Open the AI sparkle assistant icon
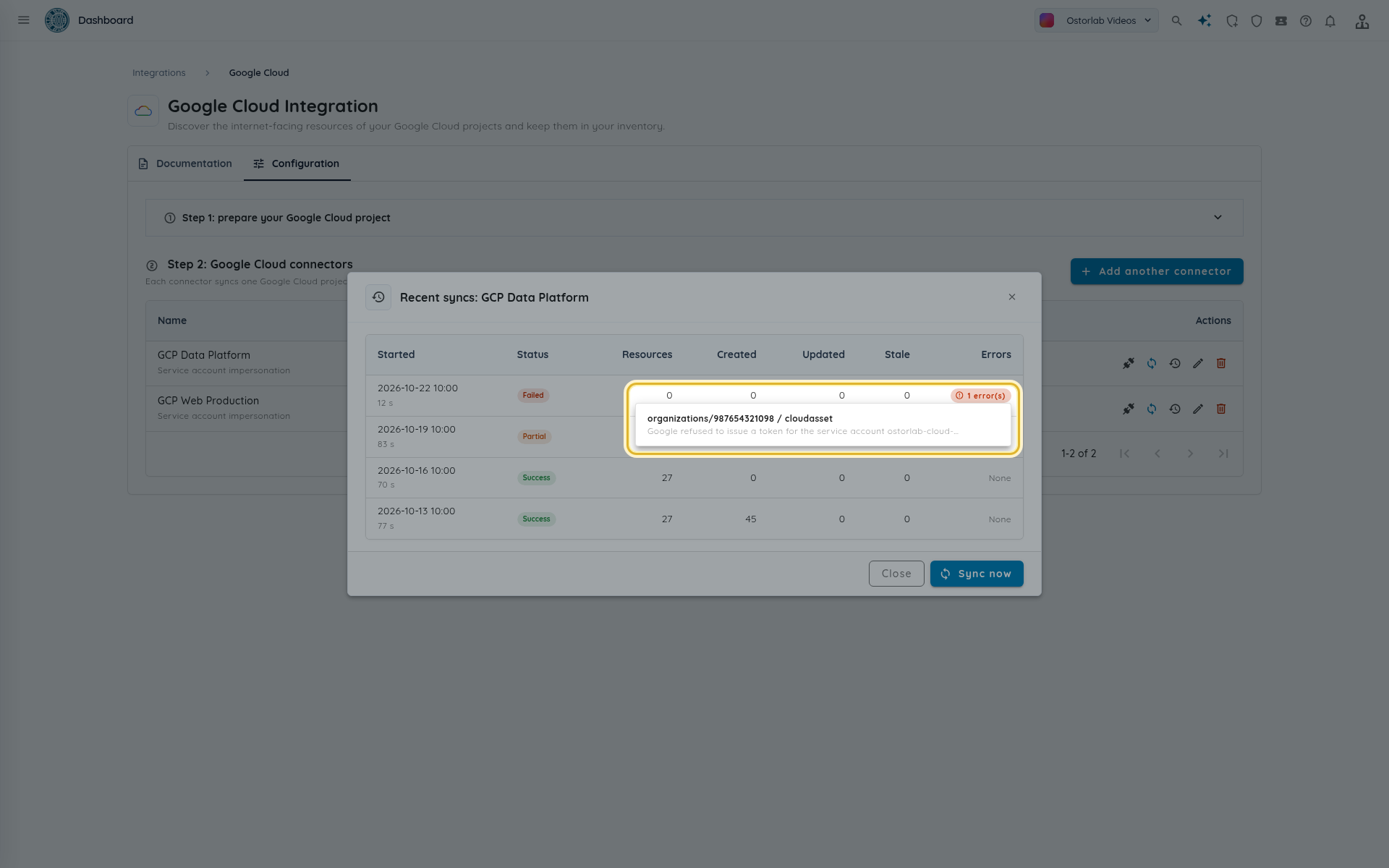Viewport: 1389px width, 868px height. [1205, 21]
